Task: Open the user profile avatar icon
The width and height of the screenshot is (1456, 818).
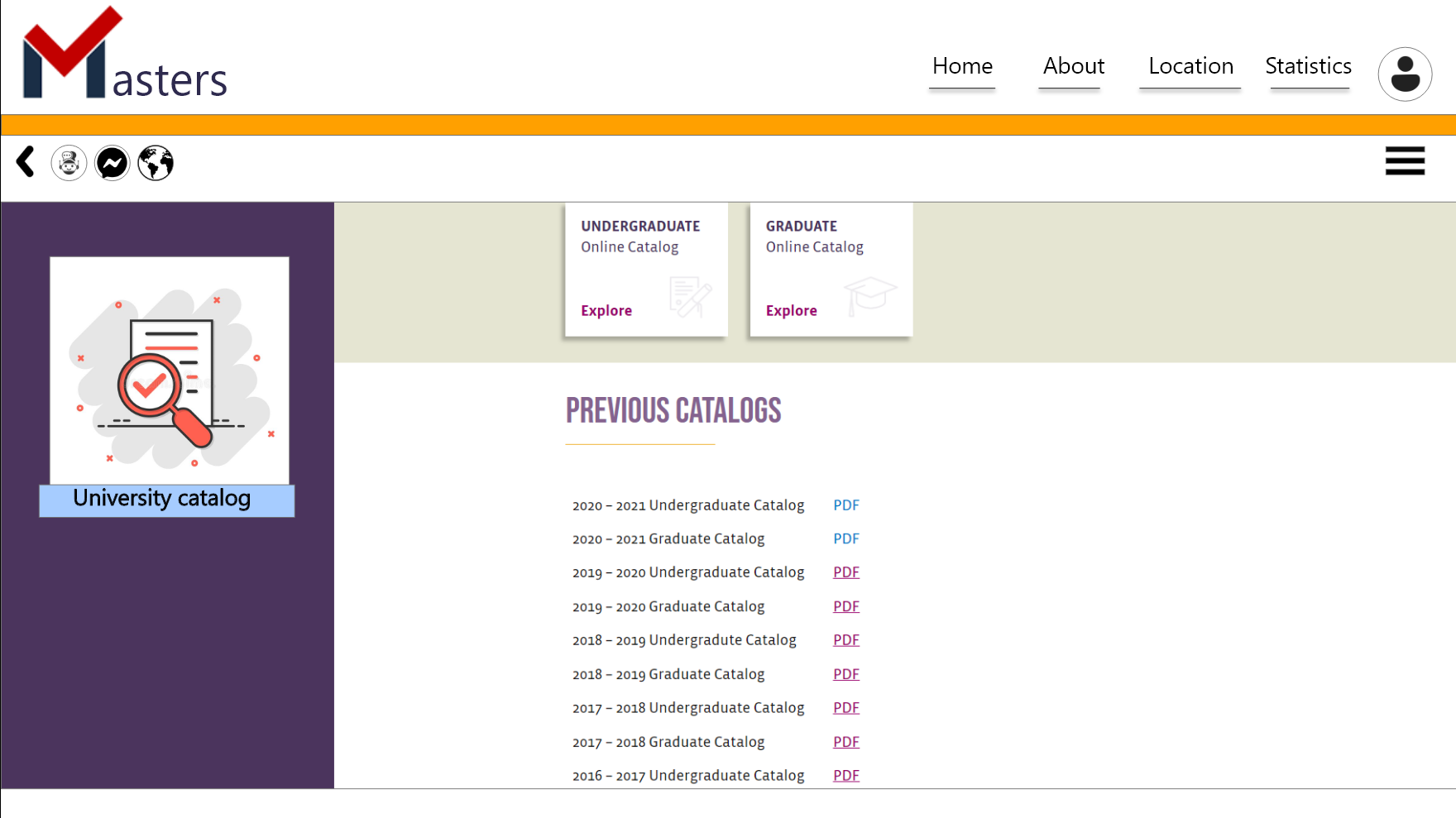Action: tap(1404, 74)
